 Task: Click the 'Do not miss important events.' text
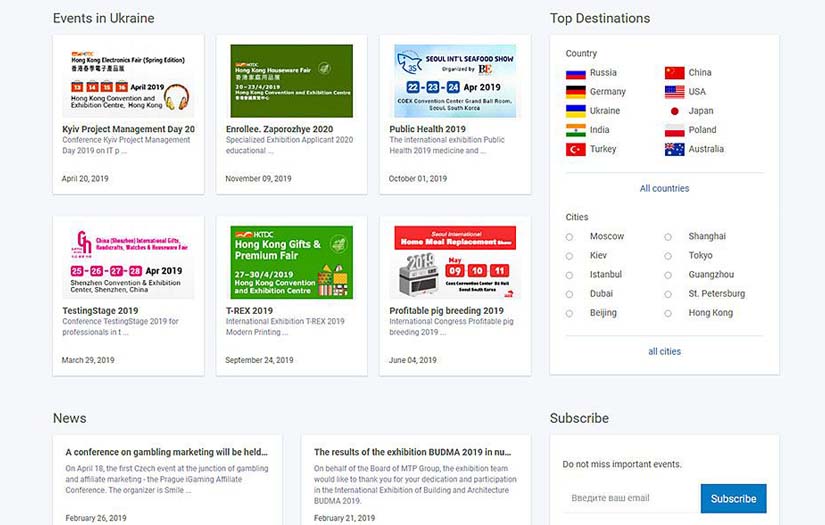[x=622, y=464]
